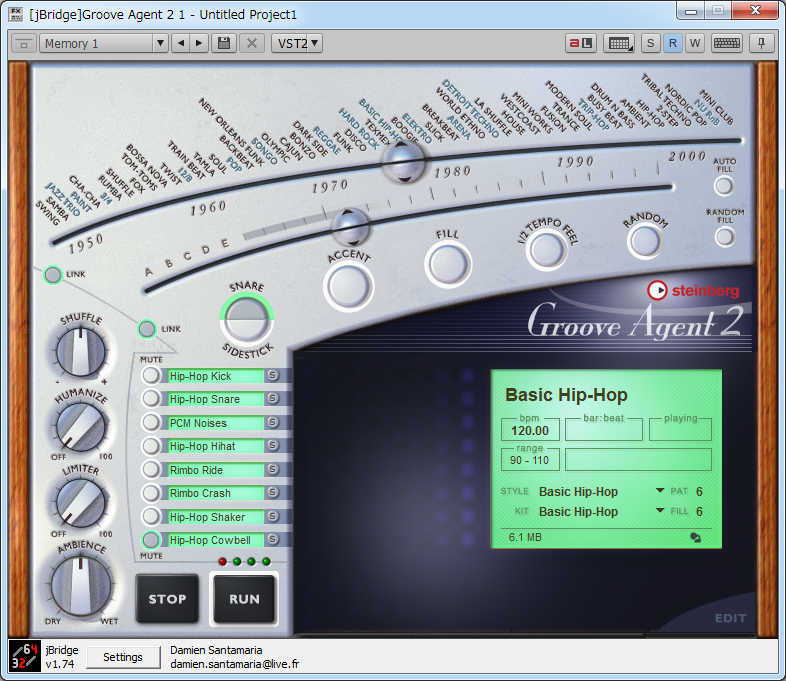The height and width of the screenshot is (681, 786).
Task: Mute the Hip-Hop Kick channel
Action: (x=151, y=375)
